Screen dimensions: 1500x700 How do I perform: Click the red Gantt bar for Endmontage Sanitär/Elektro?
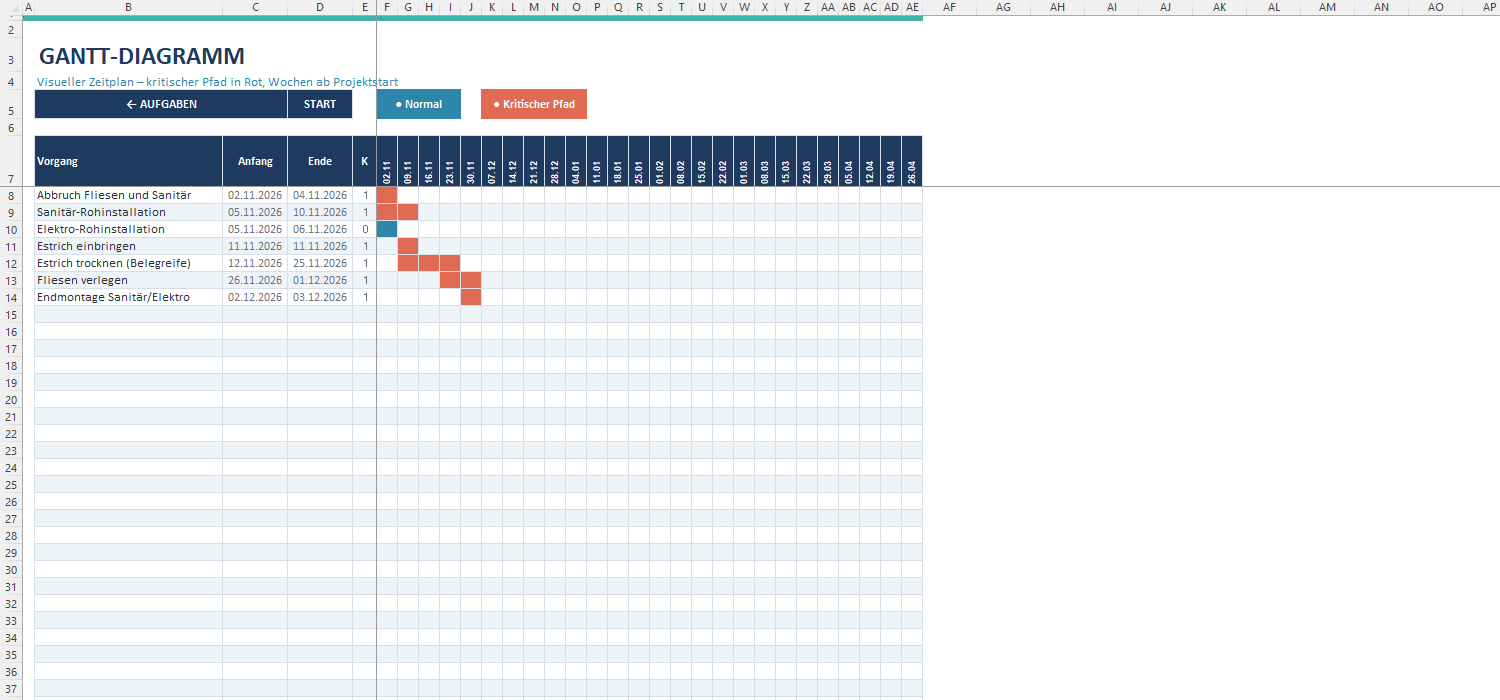[471, 297]
